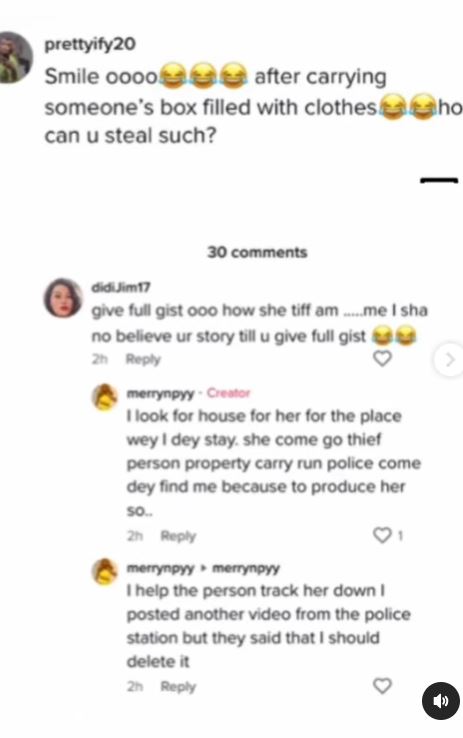Go to next slide with the right chevron
Viewport: 463px width, 738px height.
pyautogui.click(x=449, y=360)
